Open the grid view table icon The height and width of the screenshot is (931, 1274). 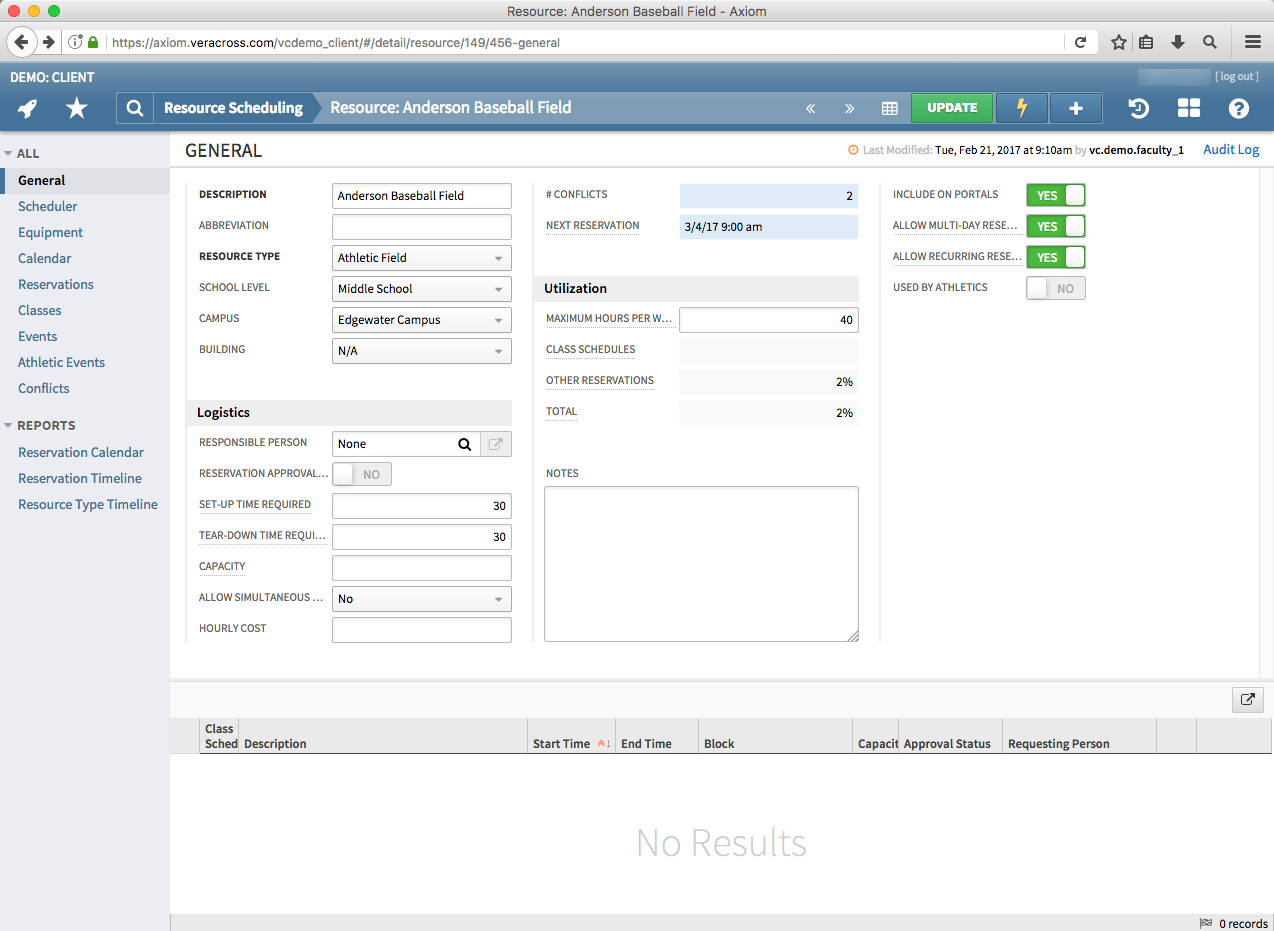click(x=889, y=108)
